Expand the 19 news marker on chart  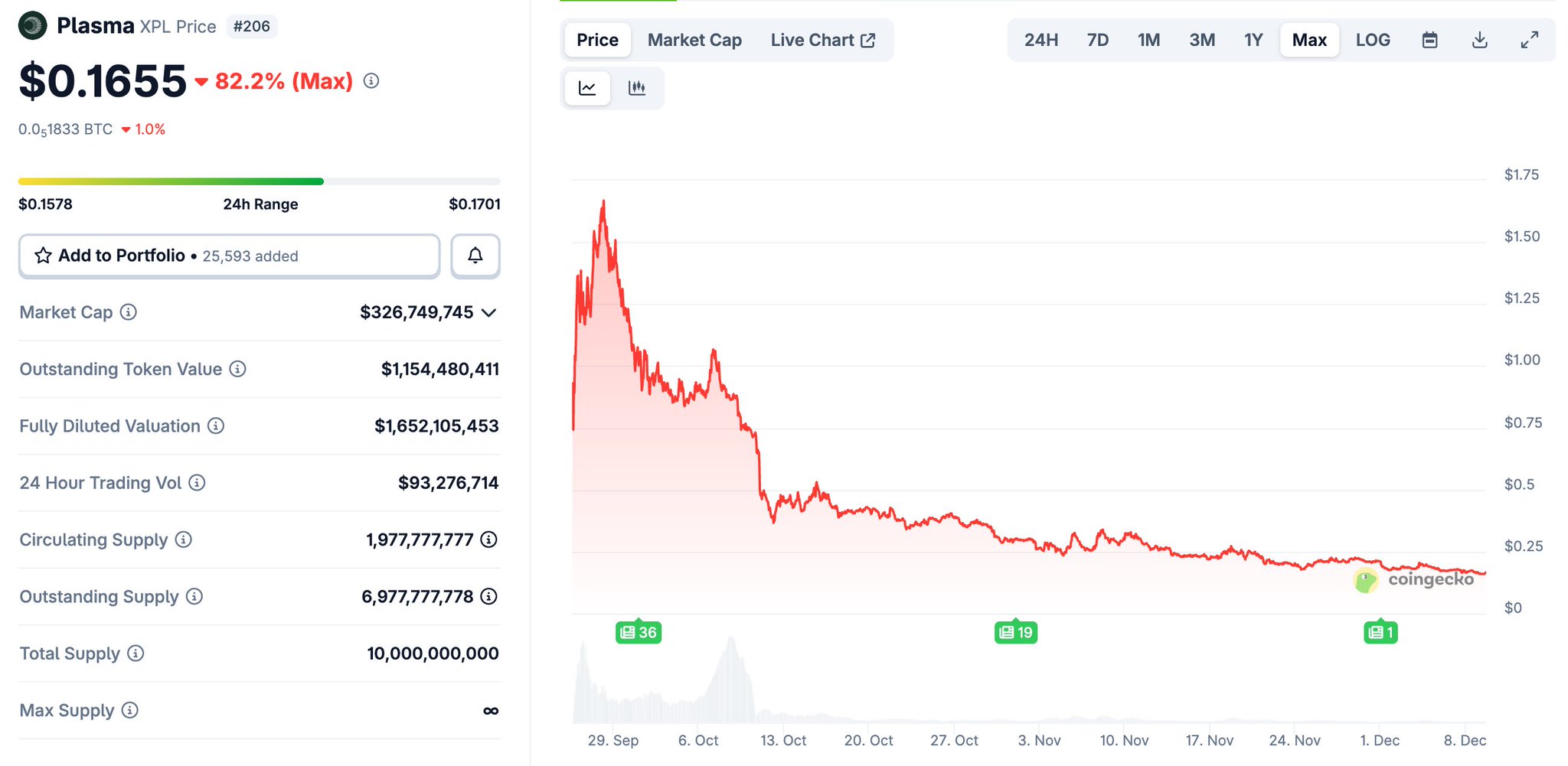[x=1015, y=632]
